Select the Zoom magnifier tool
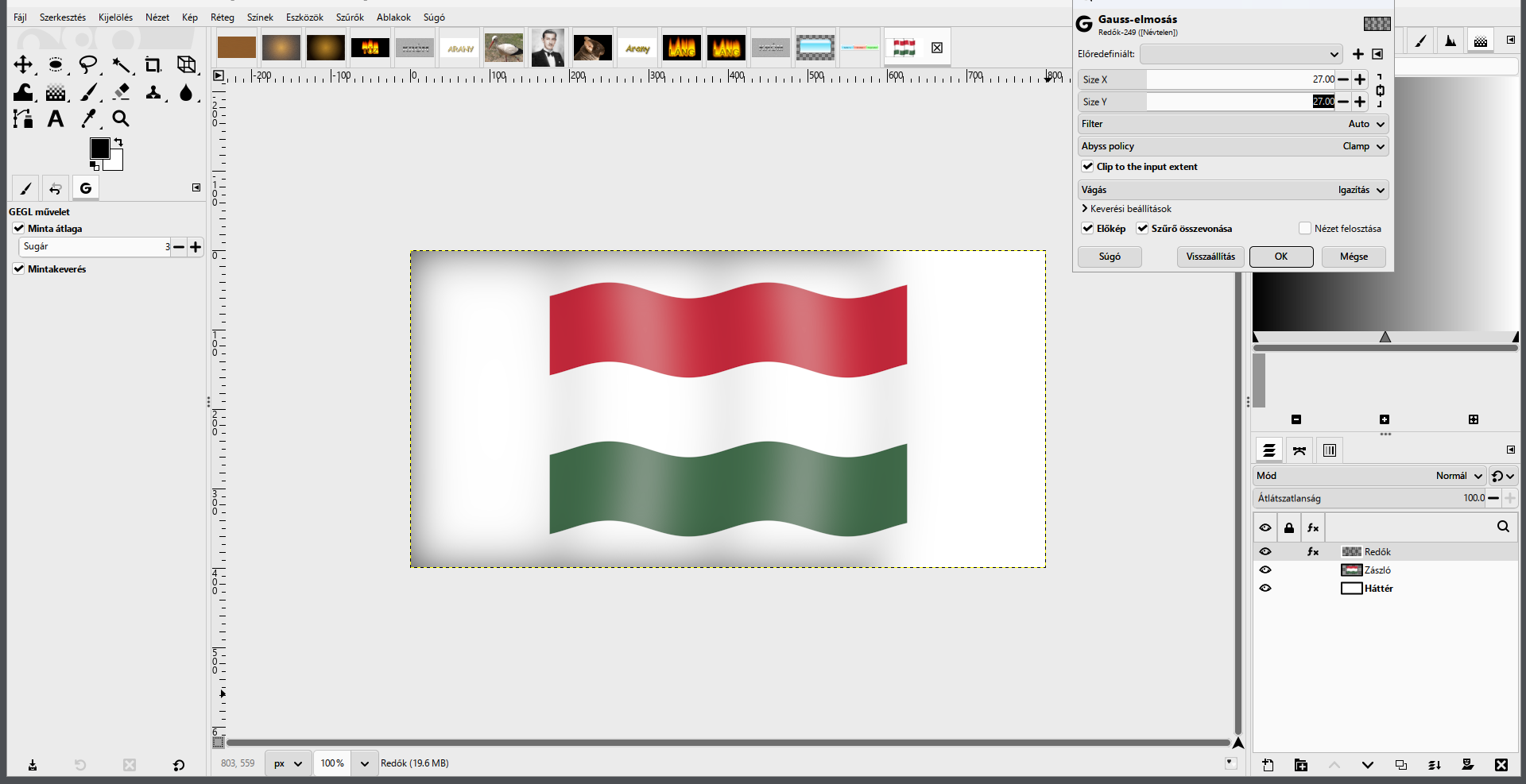The height and width of the screenshot is (784, 1526). tap(121, 119)
